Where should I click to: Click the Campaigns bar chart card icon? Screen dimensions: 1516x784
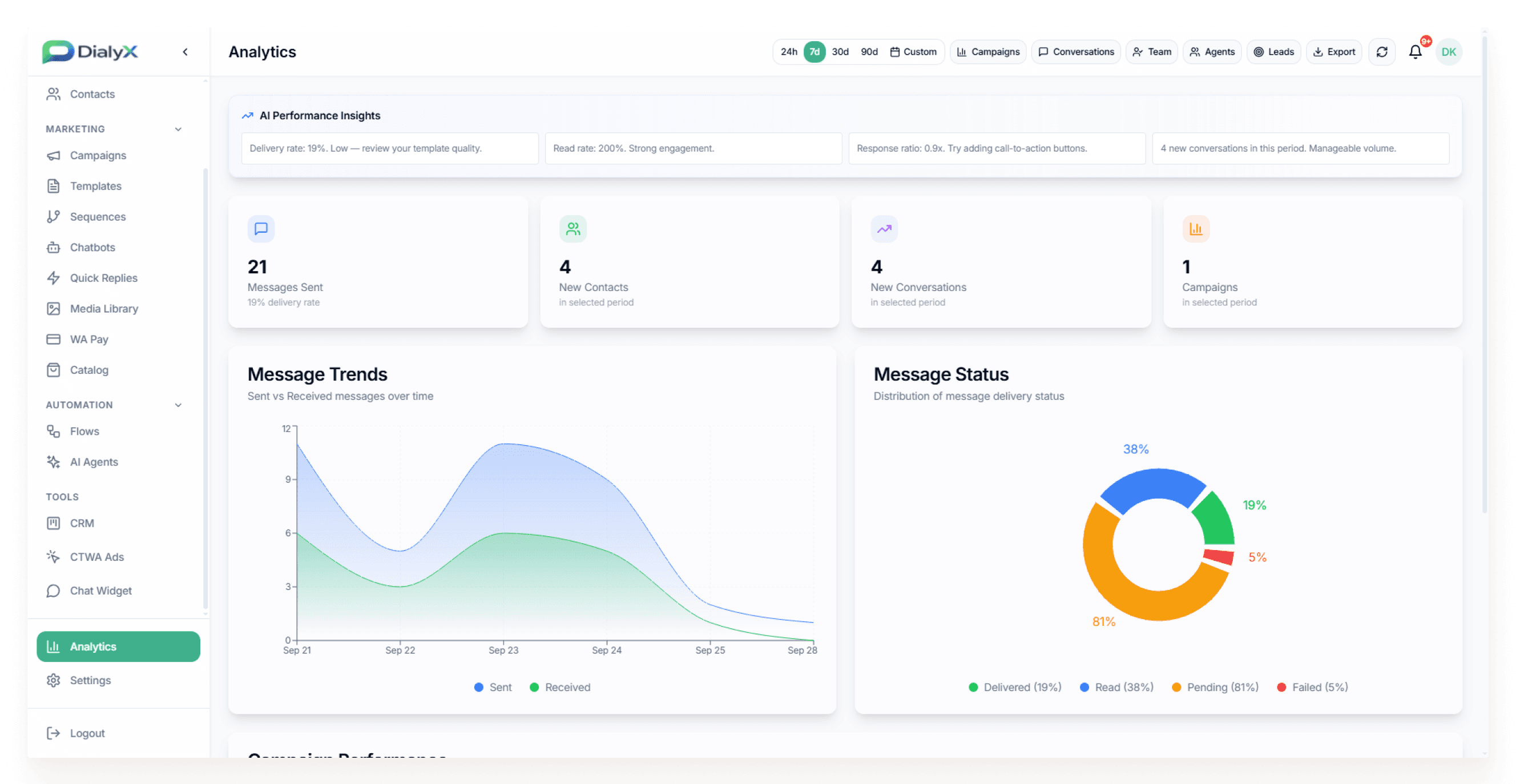[x=1195, y=229]
